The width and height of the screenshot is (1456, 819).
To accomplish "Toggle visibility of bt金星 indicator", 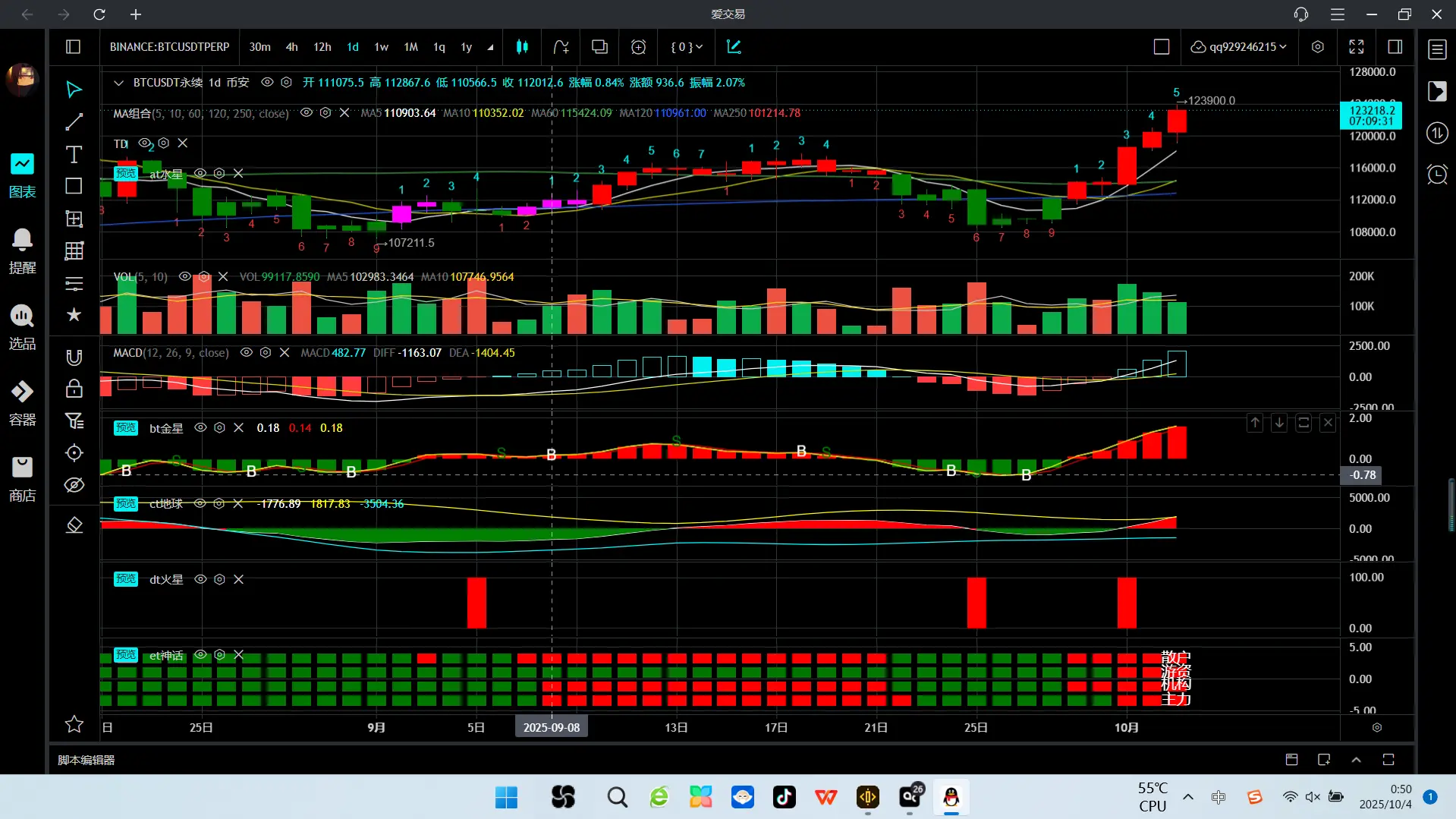I will (200, 427).
